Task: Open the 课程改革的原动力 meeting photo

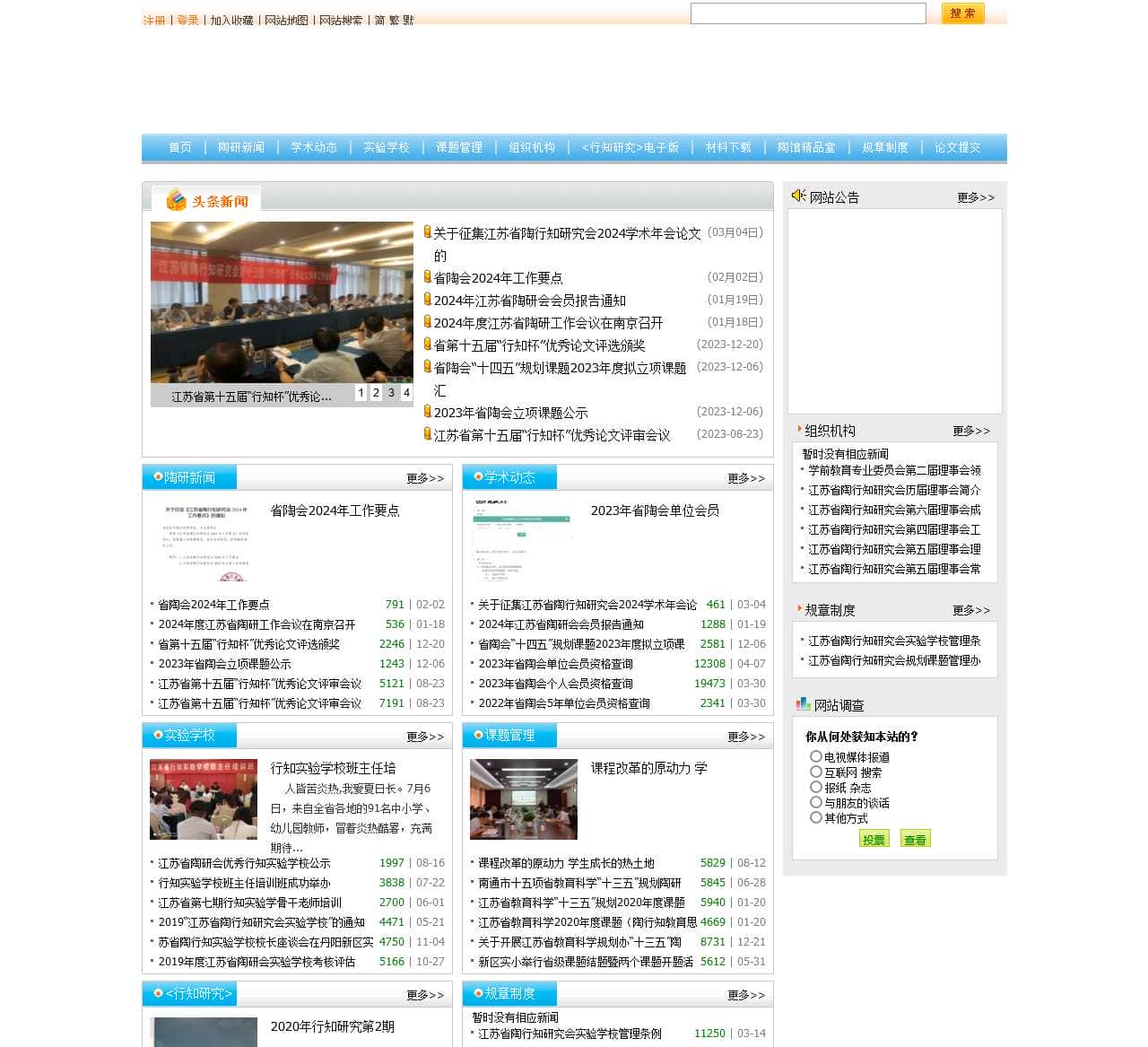Action: (x=524, y=799)
